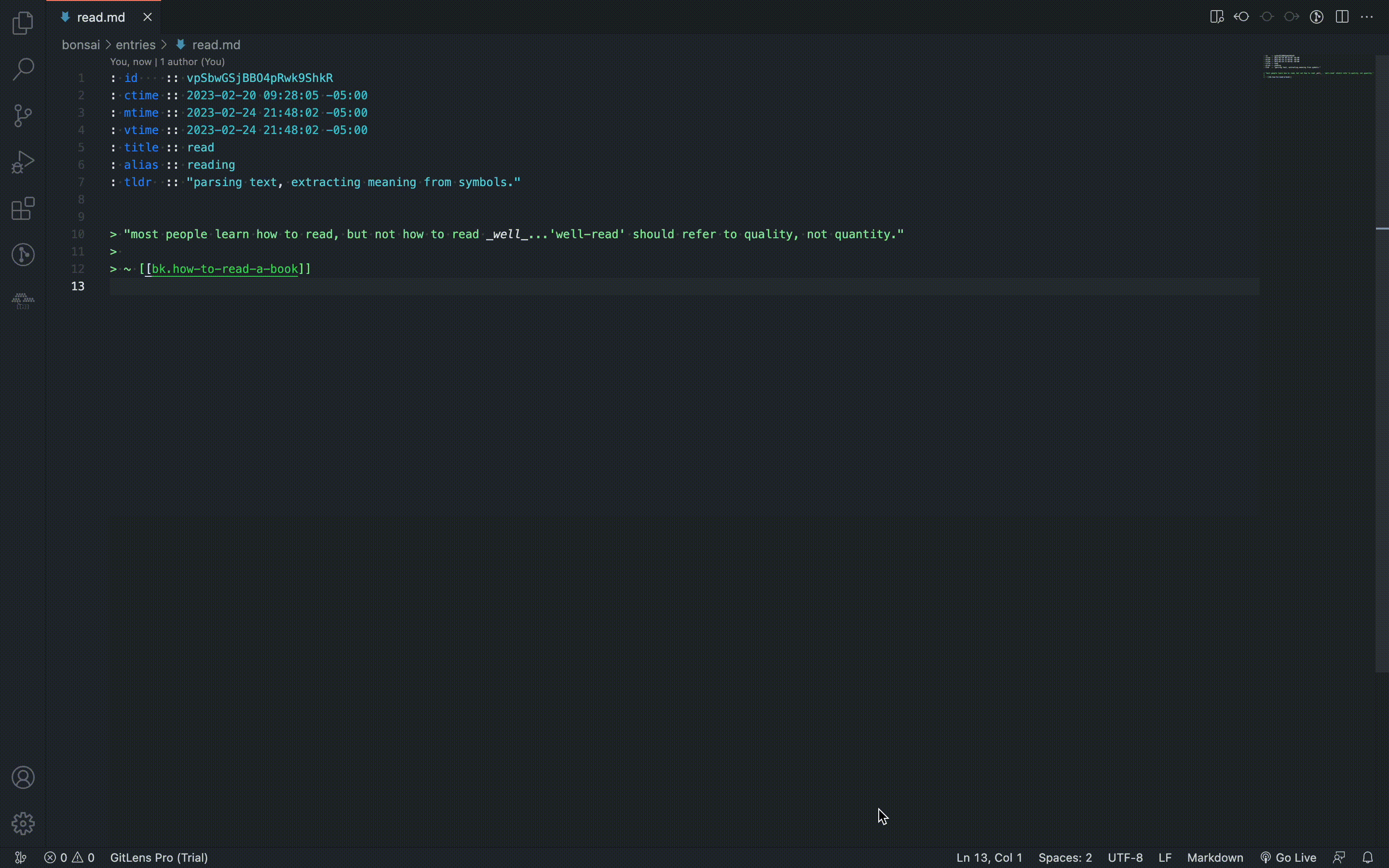
Task: Split the editor to the right
Action: tap(1342, 17)
